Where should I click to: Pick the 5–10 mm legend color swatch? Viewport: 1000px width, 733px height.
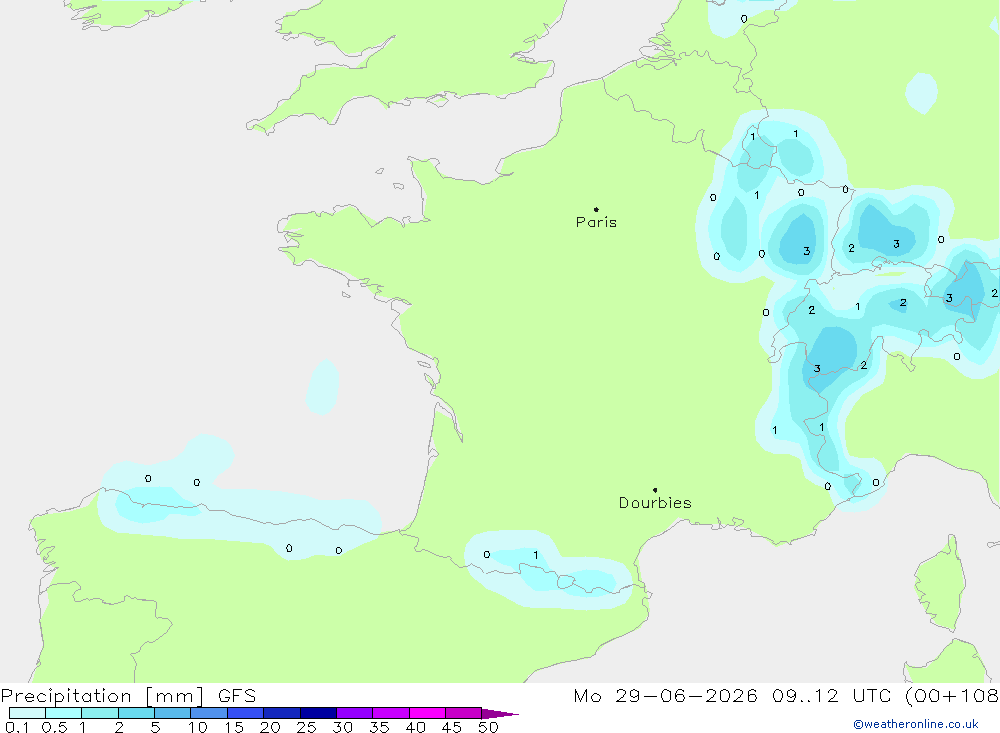(x=172, y=713)
